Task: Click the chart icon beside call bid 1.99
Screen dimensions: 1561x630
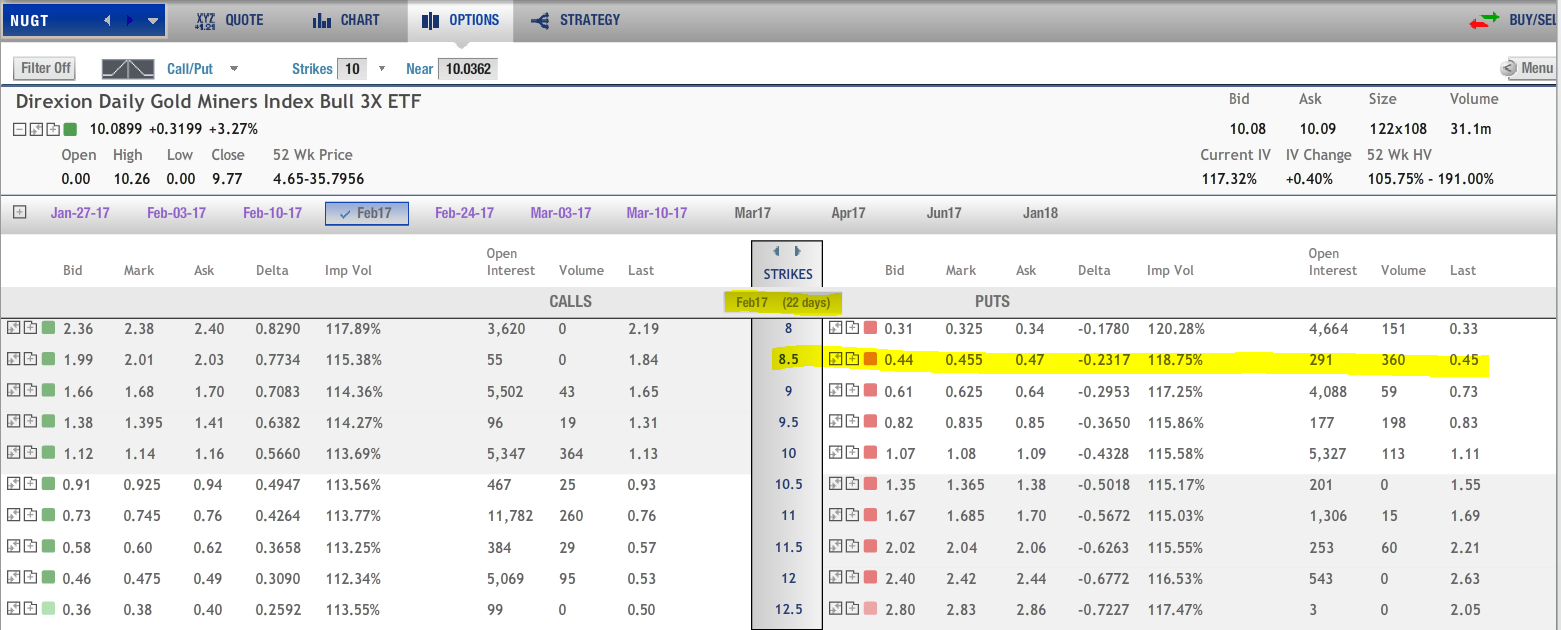Action: (13, 359)
